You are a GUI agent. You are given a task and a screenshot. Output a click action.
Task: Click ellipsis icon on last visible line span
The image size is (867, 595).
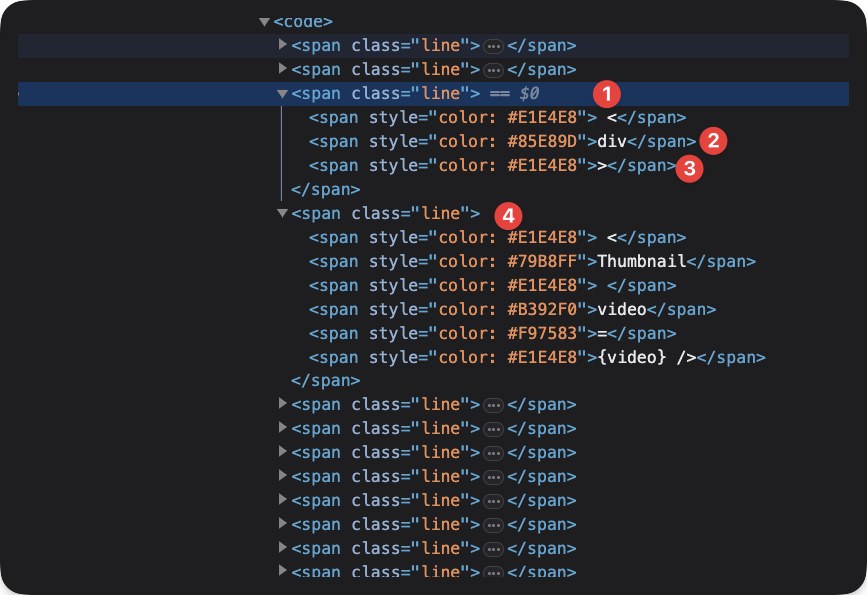pos(492,571)
